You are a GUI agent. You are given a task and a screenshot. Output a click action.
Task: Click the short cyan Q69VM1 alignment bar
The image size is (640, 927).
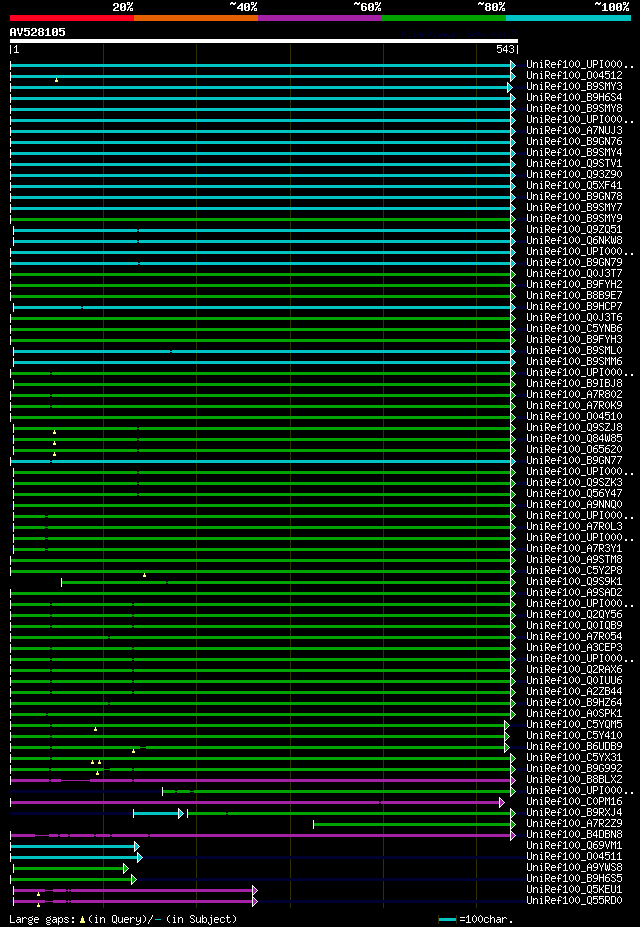pos(74,846)
